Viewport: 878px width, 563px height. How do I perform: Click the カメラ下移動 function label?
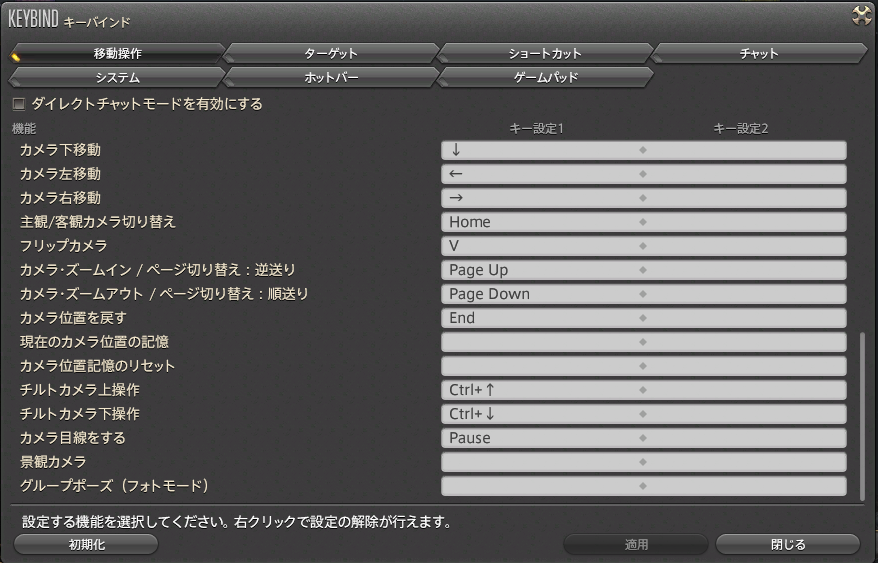click(60, 150)
